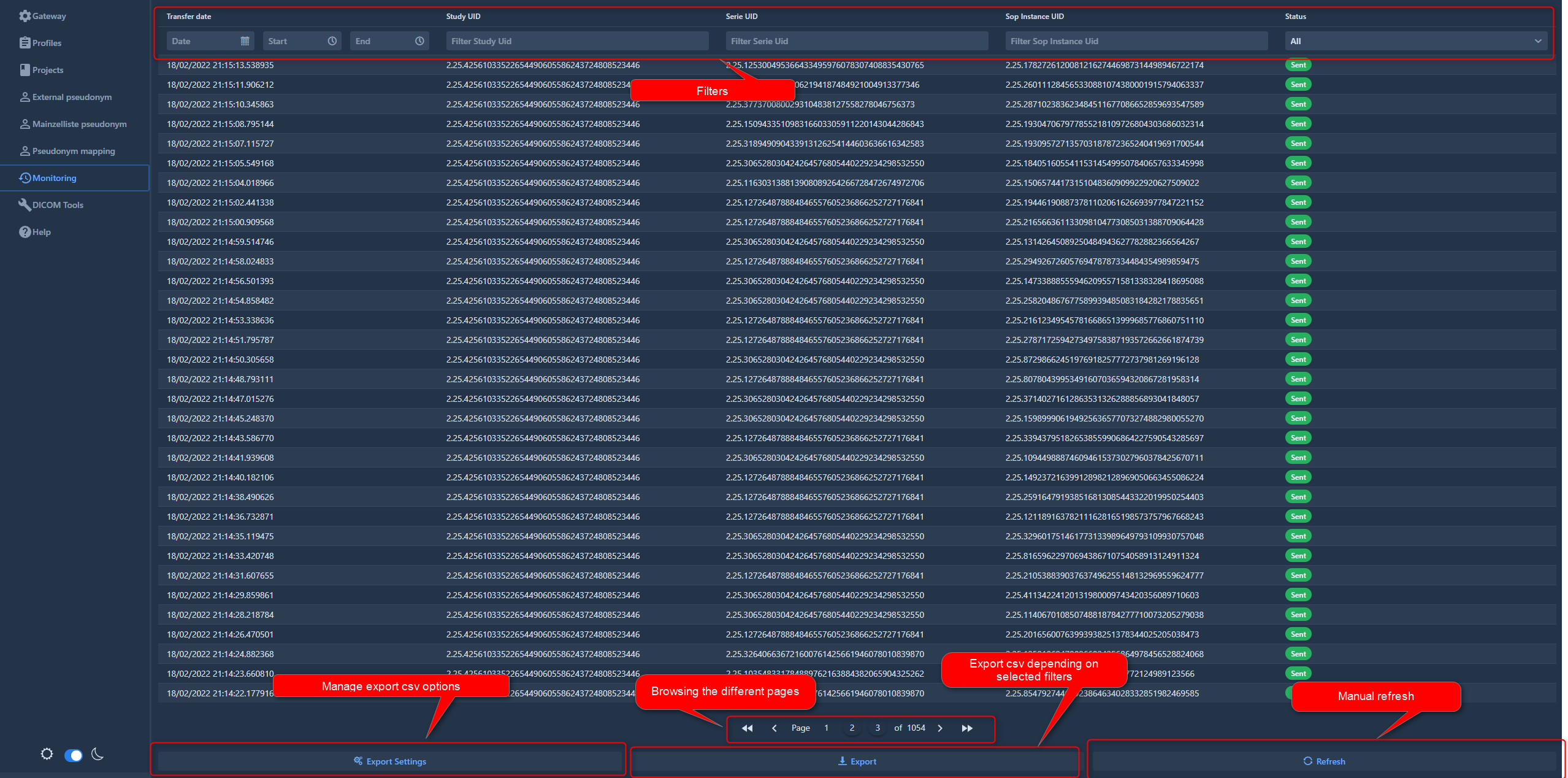Click the moon dark-mode icon

pyautogui.click(x=98, y=754)
